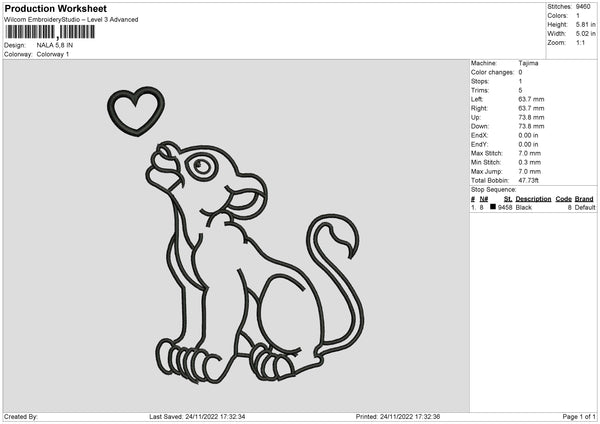
Task: Click the heart shape in the design preview
Action: tap(136, 111)
